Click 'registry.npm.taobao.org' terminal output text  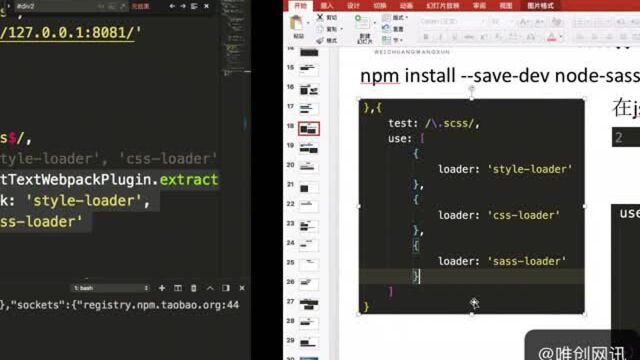tap(151, 305)
